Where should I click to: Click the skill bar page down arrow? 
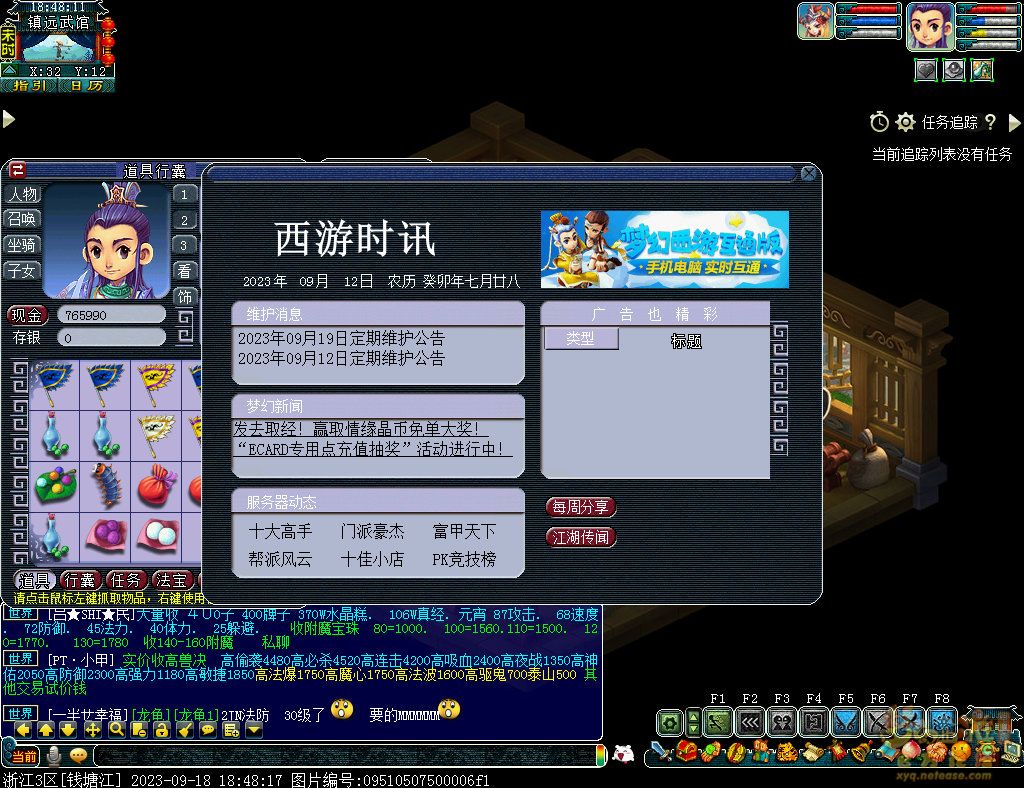[694, 729]
